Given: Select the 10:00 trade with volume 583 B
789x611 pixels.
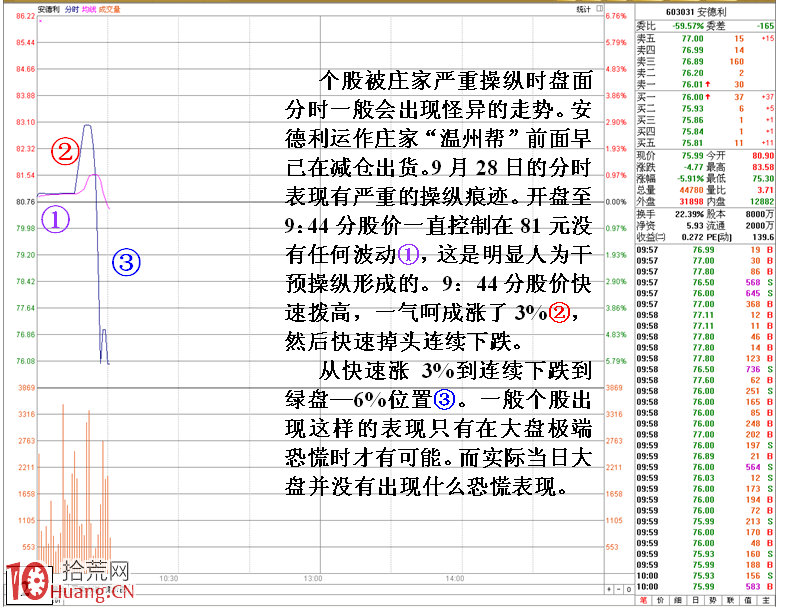Looking at the screenshot, I should [x=705, y=587].
